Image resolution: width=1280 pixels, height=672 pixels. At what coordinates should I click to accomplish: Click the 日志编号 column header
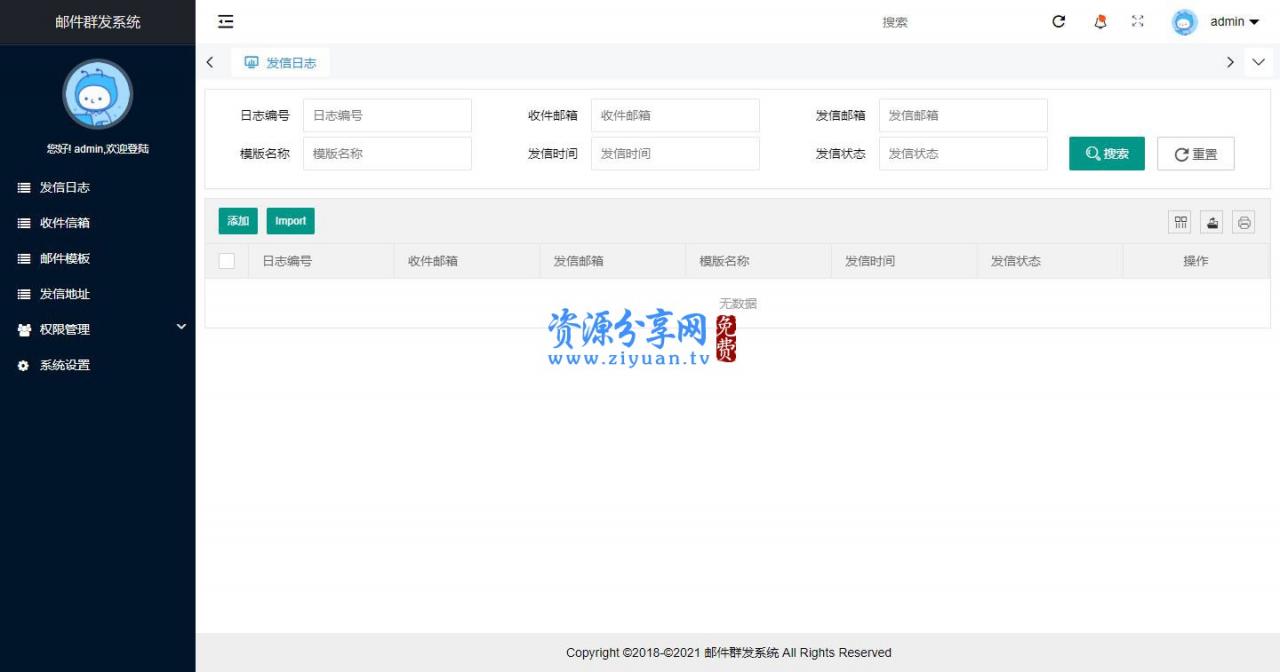321,261
